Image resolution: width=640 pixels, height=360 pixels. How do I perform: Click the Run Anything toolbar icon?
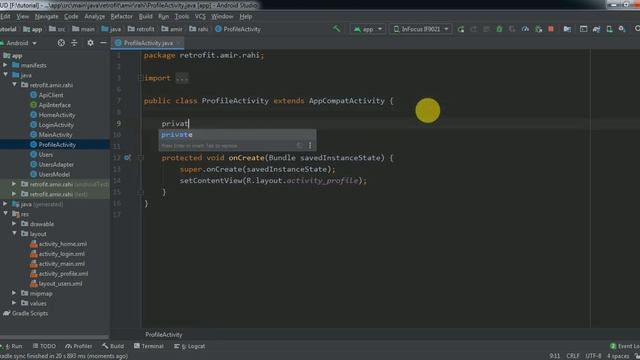click(583, 29)
